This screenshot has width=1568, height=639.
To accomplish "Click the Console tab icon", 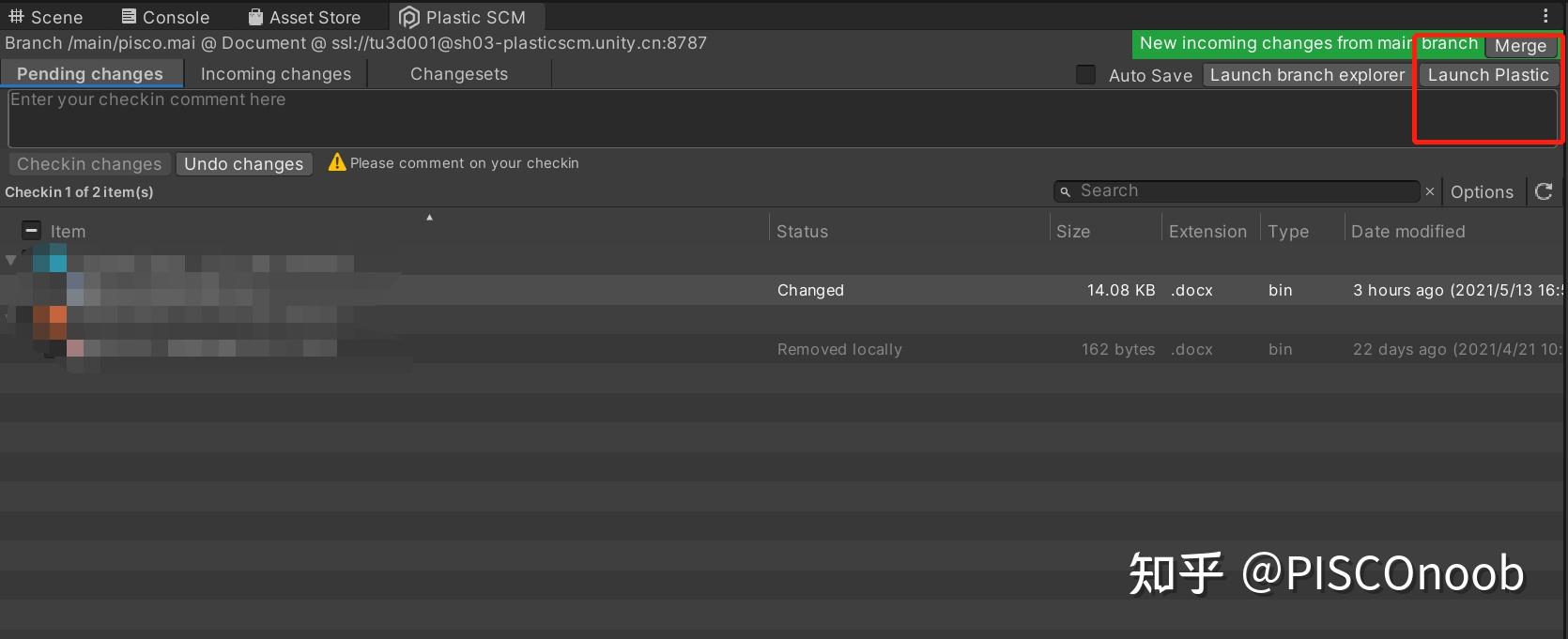I will coord(128,16).
